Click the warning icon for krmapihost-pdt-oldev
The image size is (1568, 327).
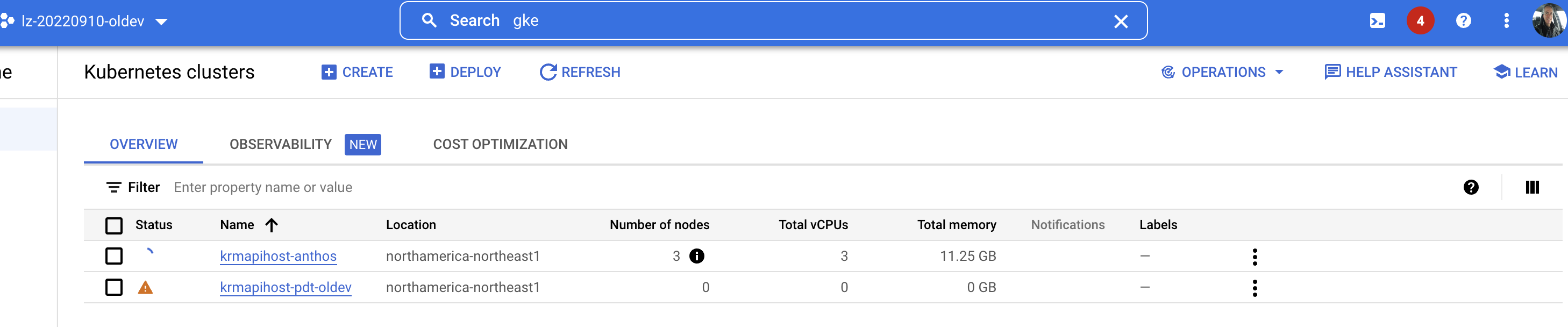click(x=146, y=287)
